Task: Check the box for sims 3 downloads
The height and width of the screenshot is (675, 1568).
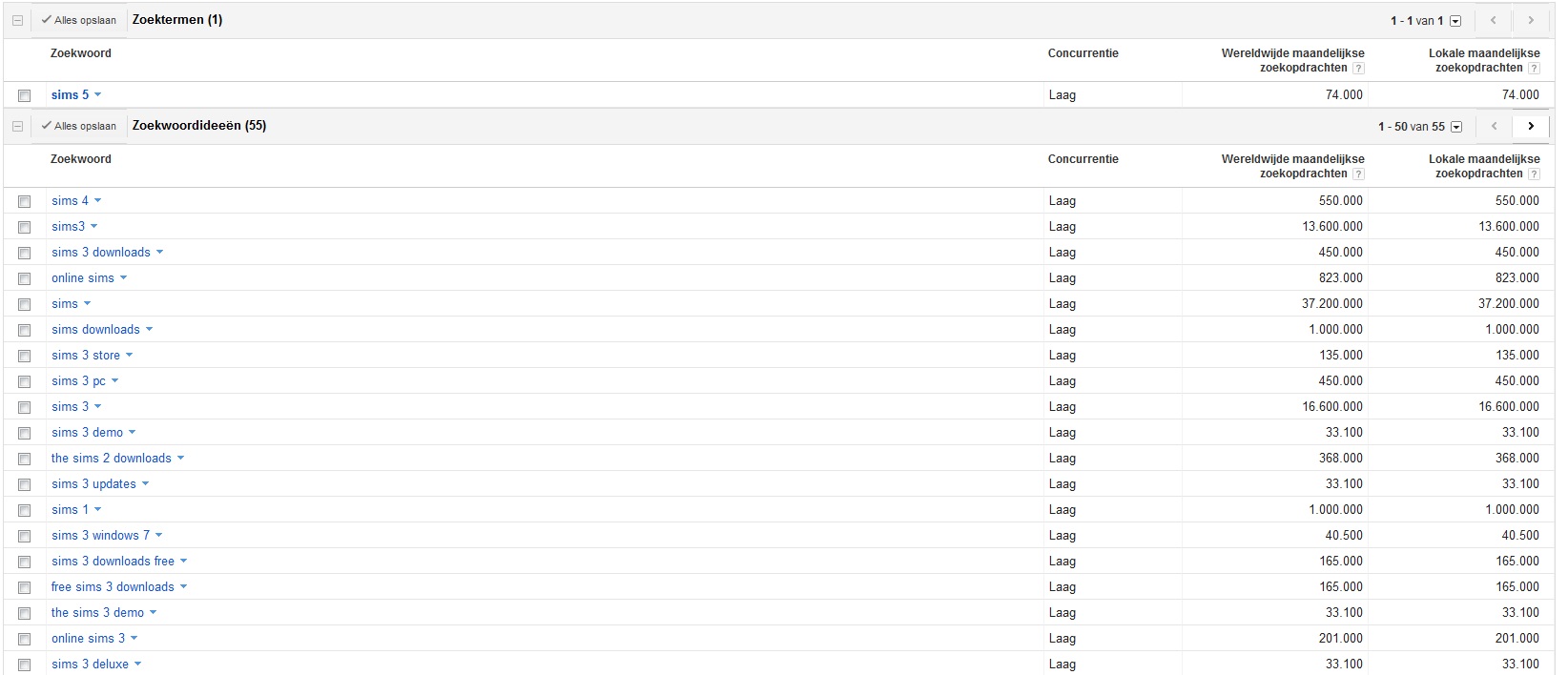Action: tap(25, 253)
